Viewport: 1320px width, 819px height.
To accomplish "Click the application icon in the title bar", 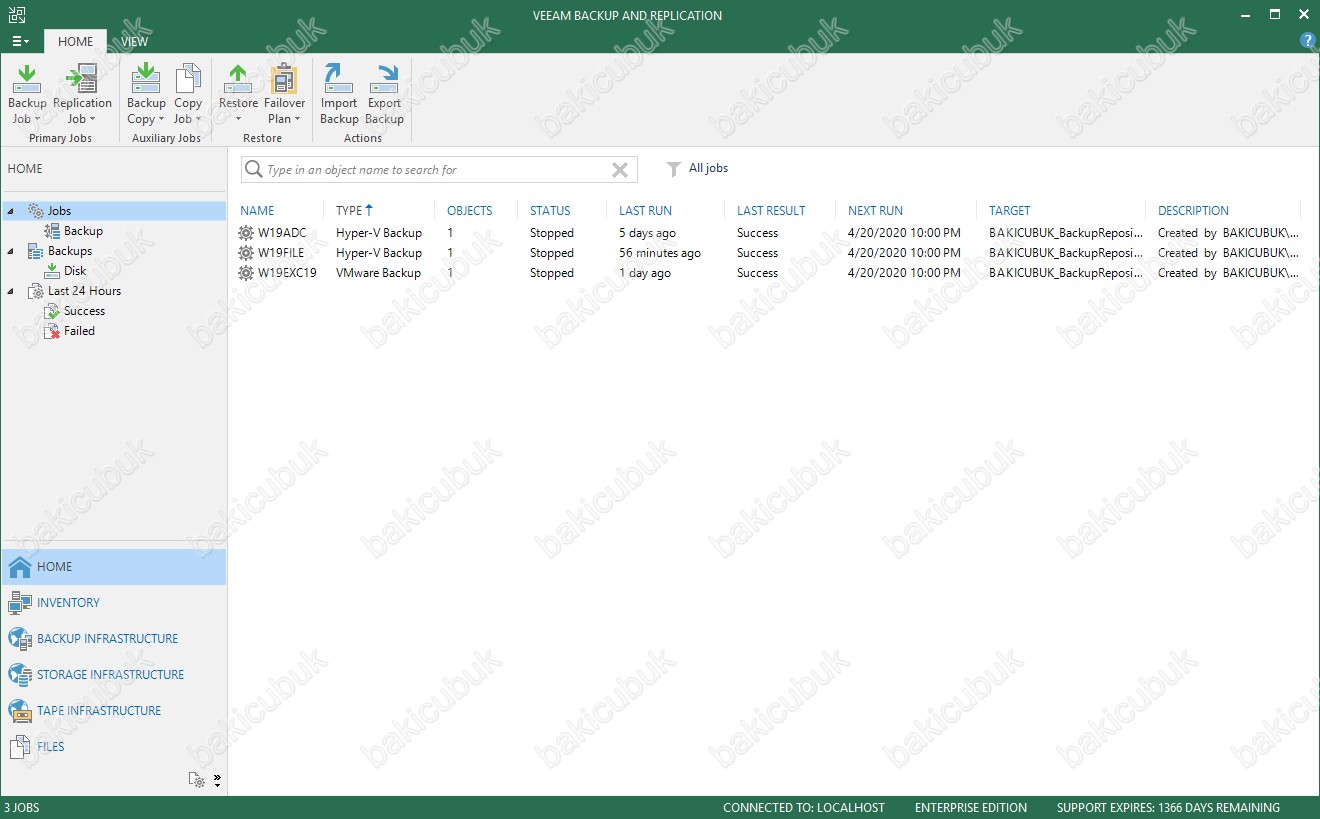I will tap(17, 14).
